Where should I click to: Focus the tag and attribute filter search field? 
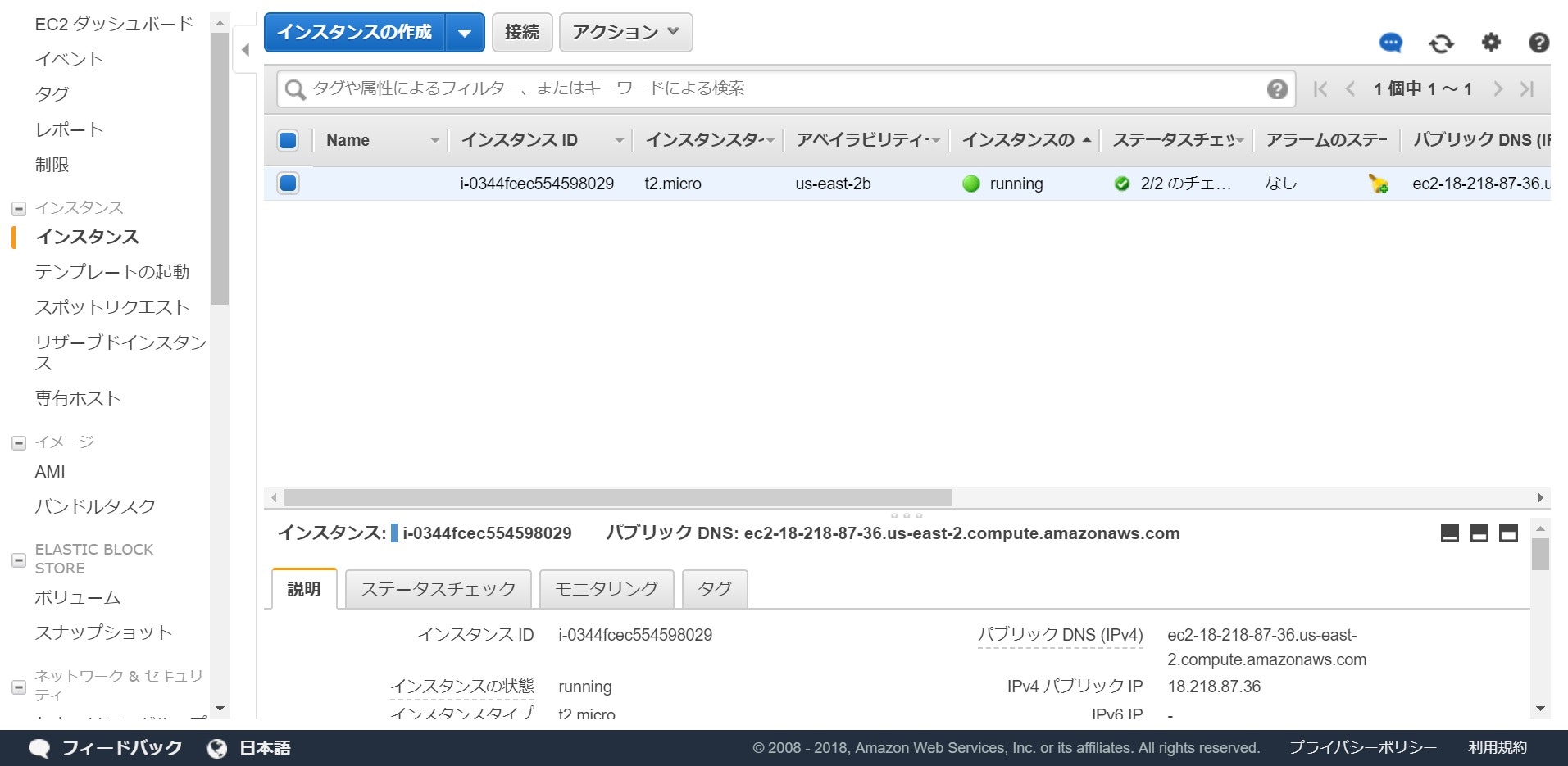click(x=787, y=89)
